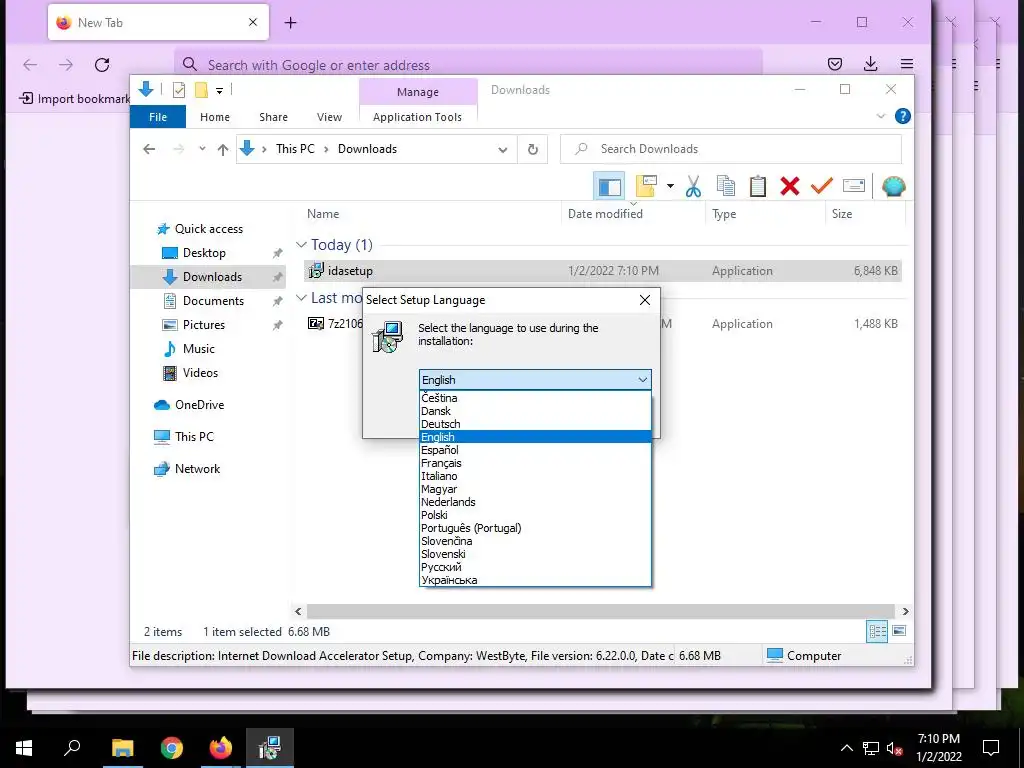This screenshot has height=768, width=1024.
Task: Open the File ribbon tab
Action: [158, 117]
